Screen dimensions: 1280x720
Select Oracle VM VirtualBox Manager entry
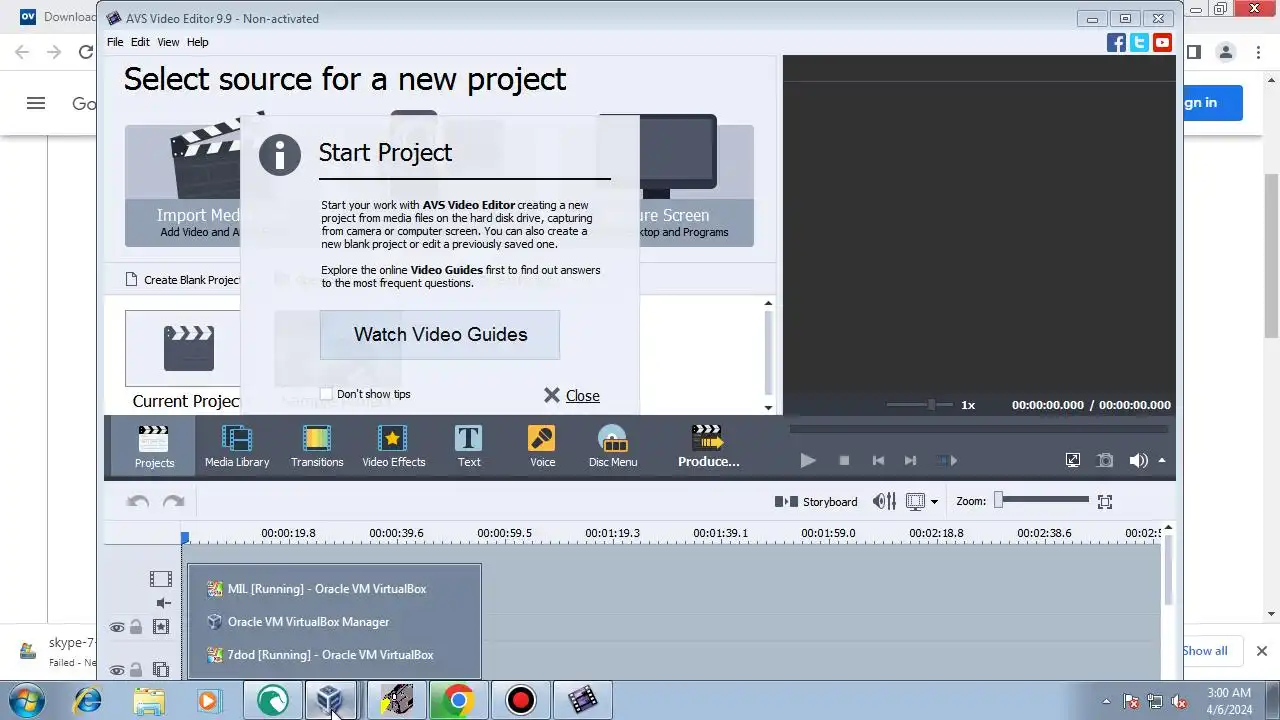click(x=334, y=622)
